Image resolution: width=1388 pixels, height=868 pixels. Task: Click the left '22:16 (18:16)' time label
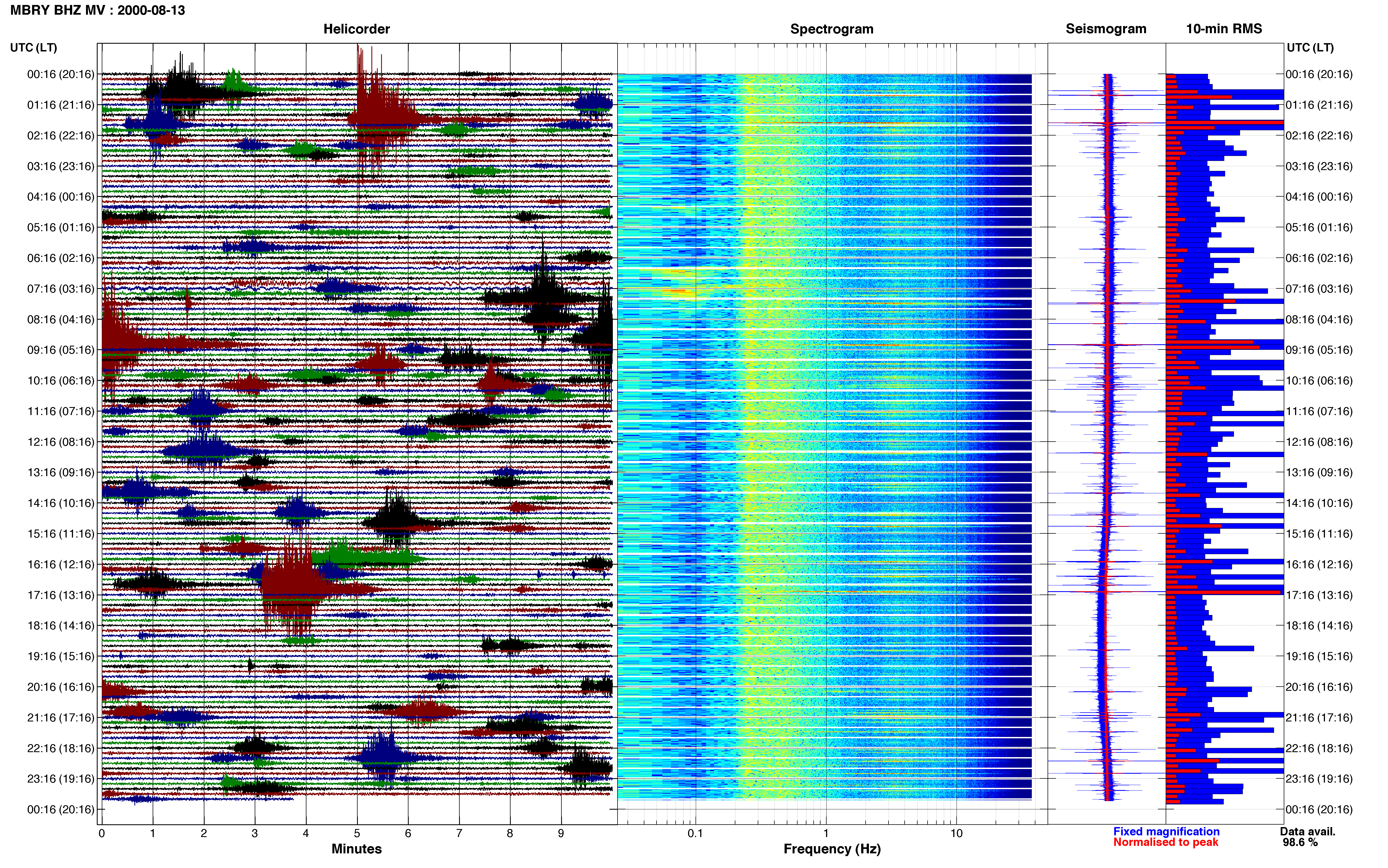click(61, 749)
